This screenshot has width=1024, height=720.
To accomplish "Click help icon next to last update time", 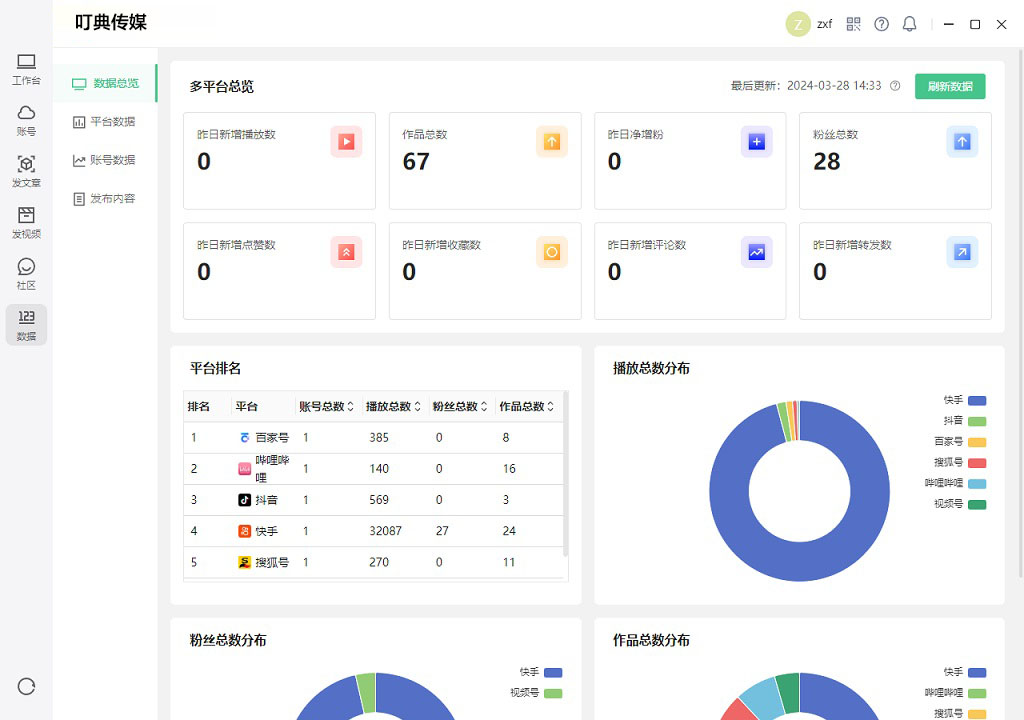I will [x=895, y=86].
